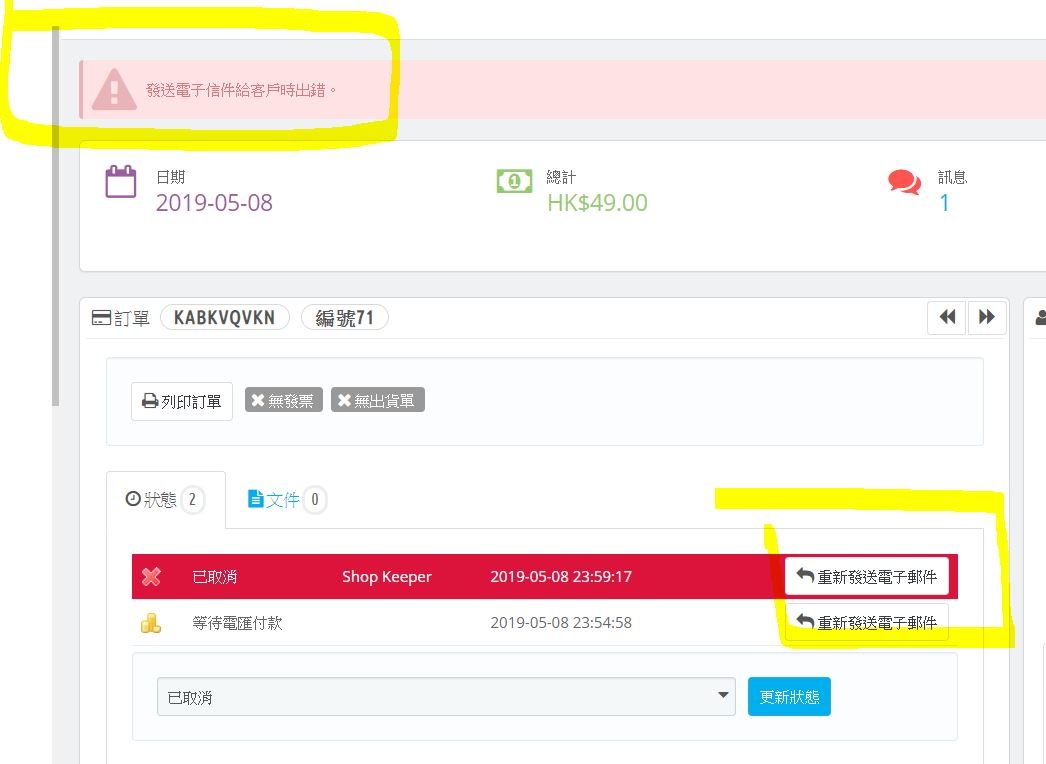This screenshot has width=1046, height=764.
Task: Resend email for 等待電匯付款 status row
Action: click(867, 623)
